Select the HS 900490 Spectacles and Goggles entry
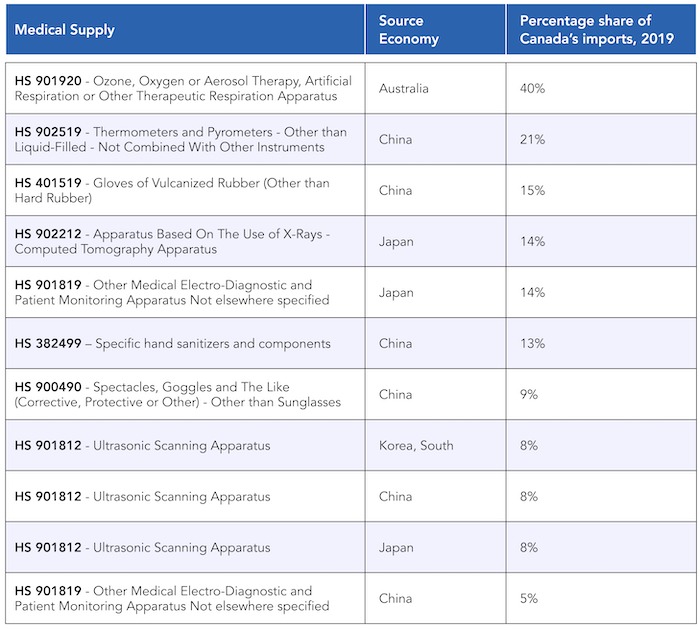 pyautogui.click(x=177, y=395)
